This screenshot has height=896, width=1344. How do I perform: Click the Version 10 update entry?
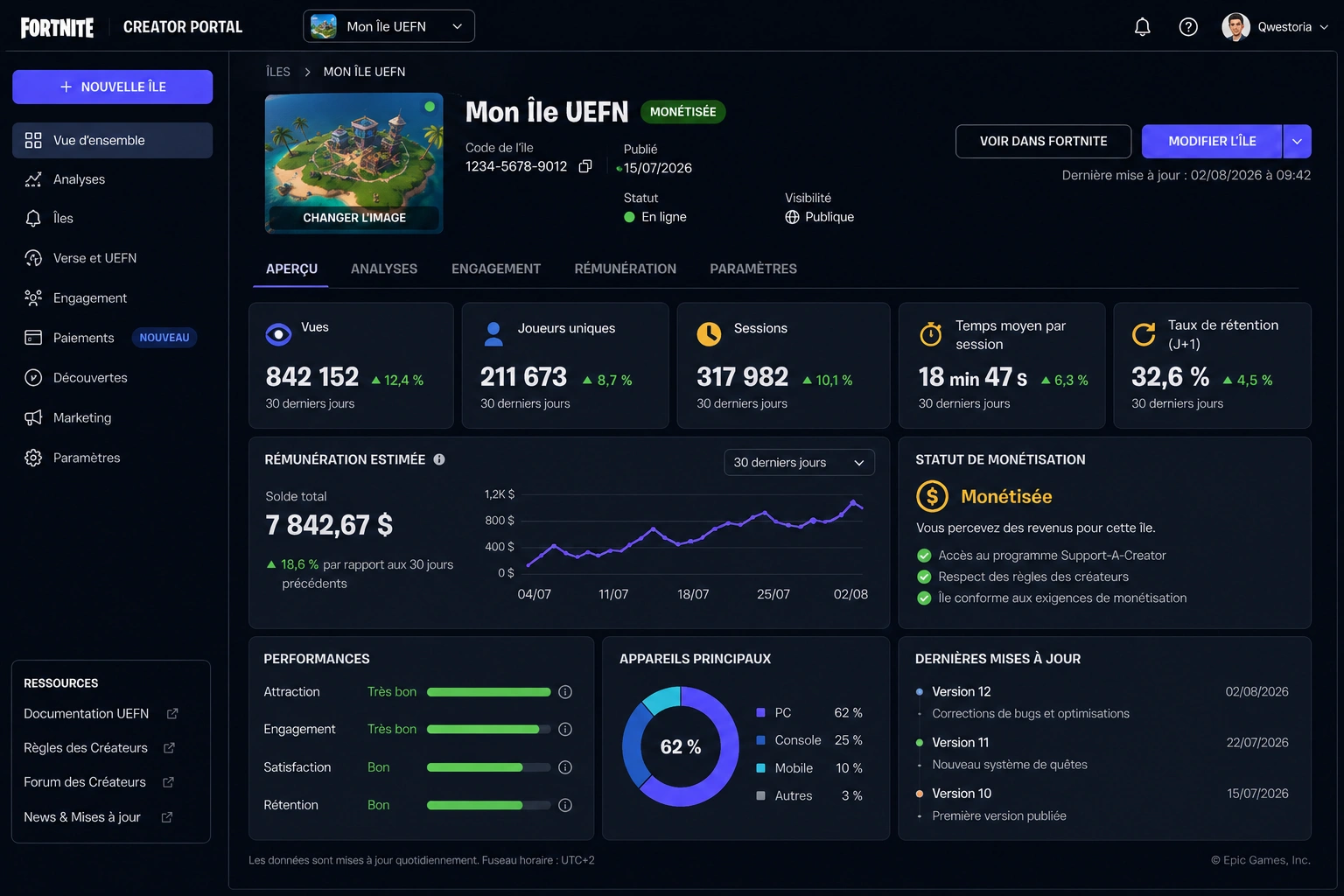[x=1102, y=804]
